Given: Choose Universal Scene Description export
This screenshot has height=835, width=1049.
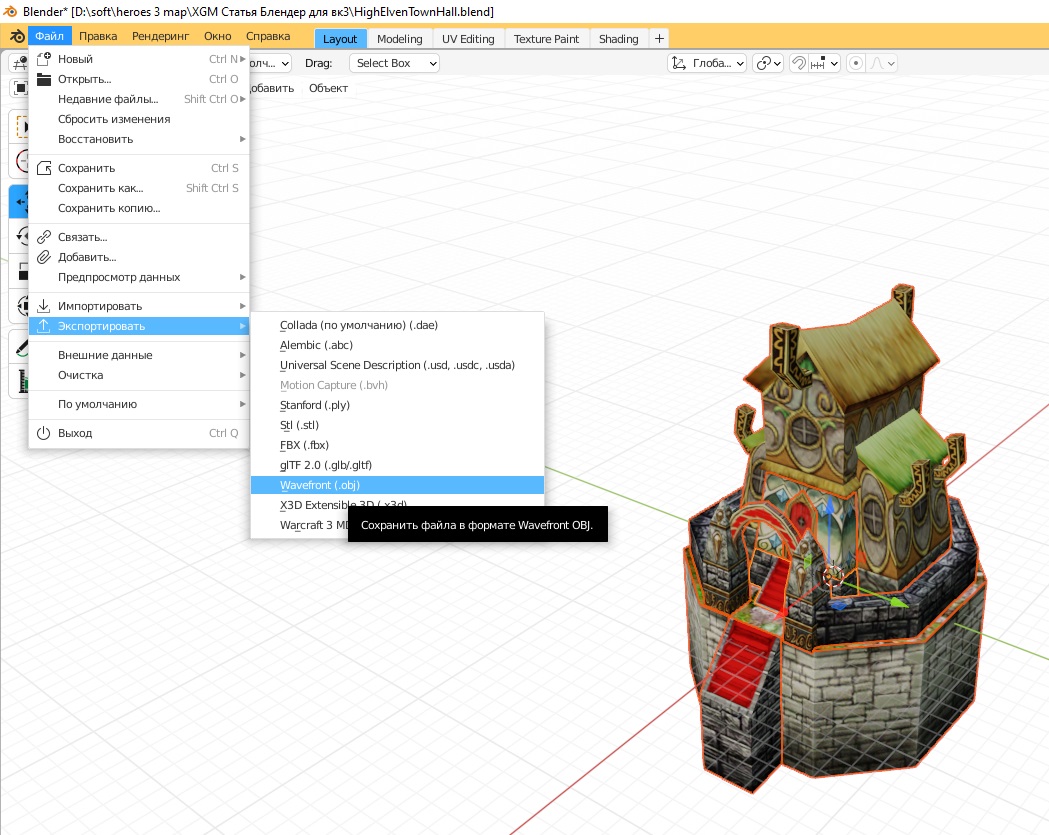Looking at the screenshot, I should tap(397, 365).
